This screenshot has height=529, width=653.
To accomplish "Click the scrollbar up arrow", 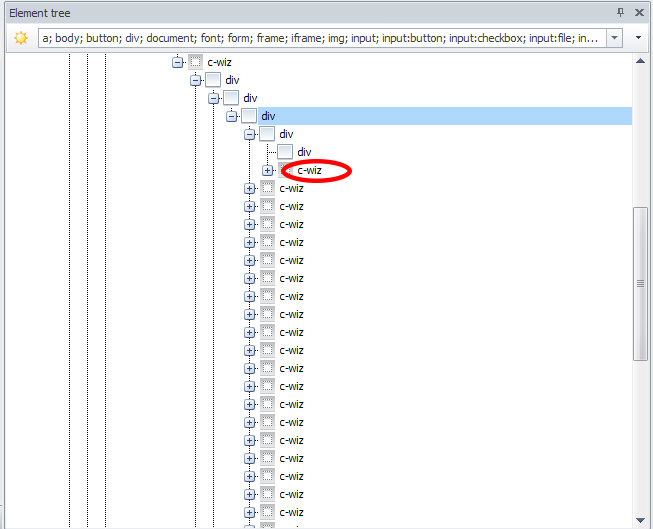I will click(x=641, y=61).
